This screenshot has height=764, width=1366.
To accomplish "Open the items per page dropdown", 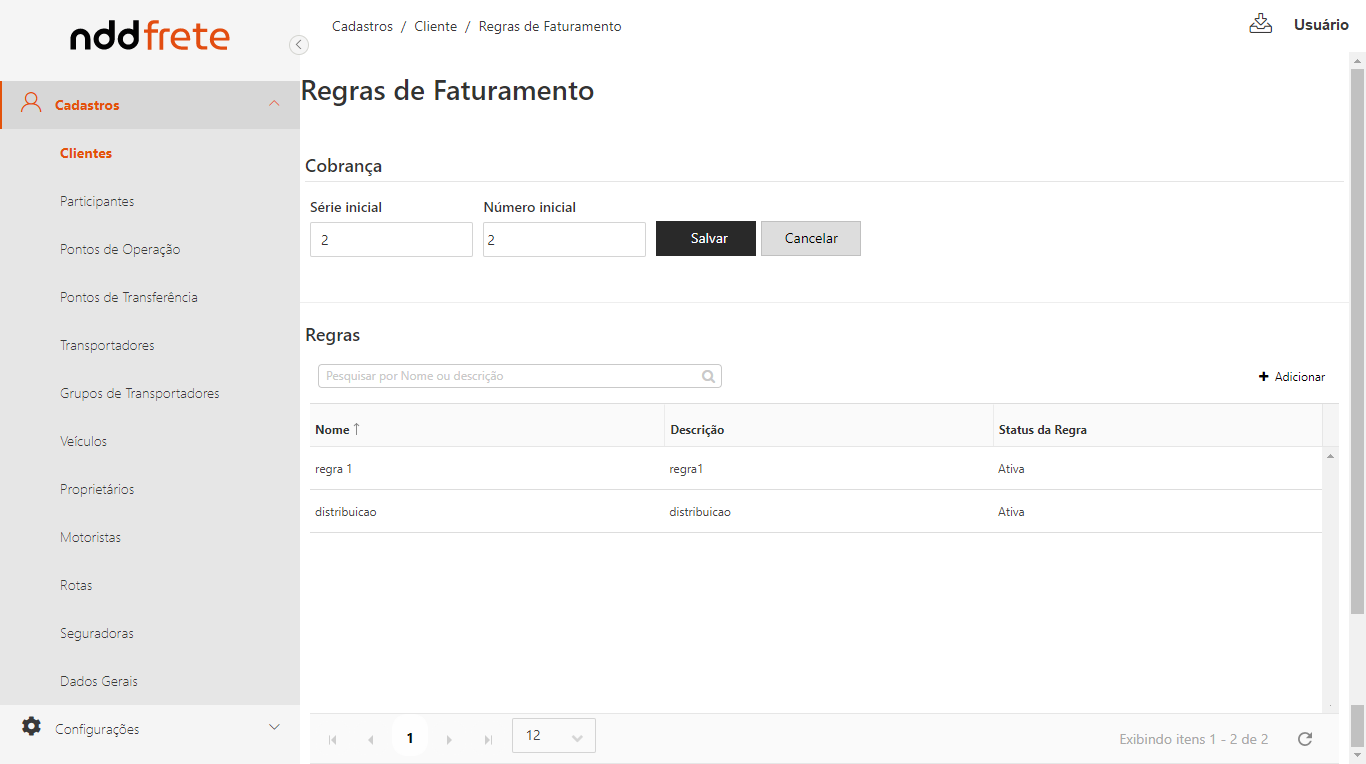I will point(554,736).
